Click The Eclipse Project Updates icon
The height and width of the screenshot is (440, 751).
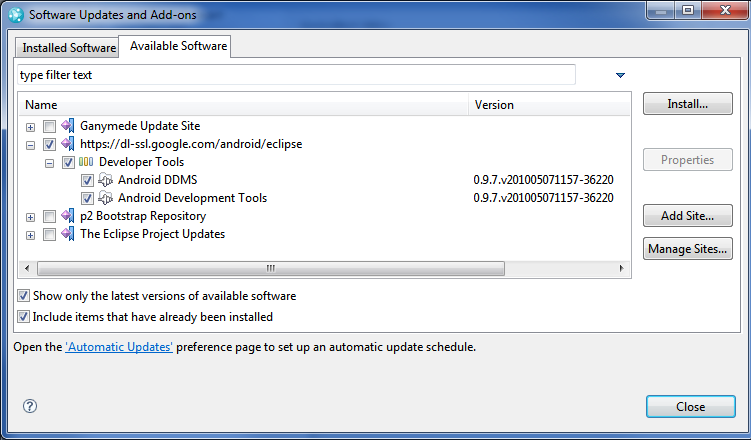pos(68,234)
